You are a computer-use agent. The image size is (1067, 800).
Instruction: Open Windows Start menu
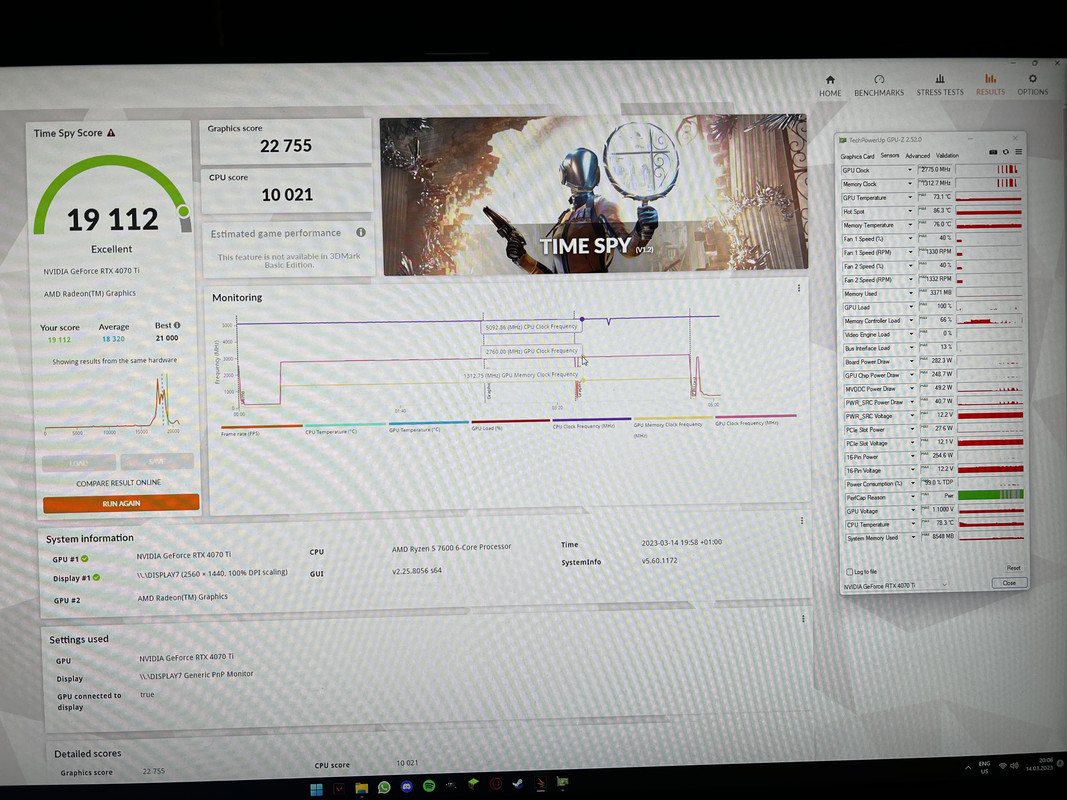coord(316,789)
